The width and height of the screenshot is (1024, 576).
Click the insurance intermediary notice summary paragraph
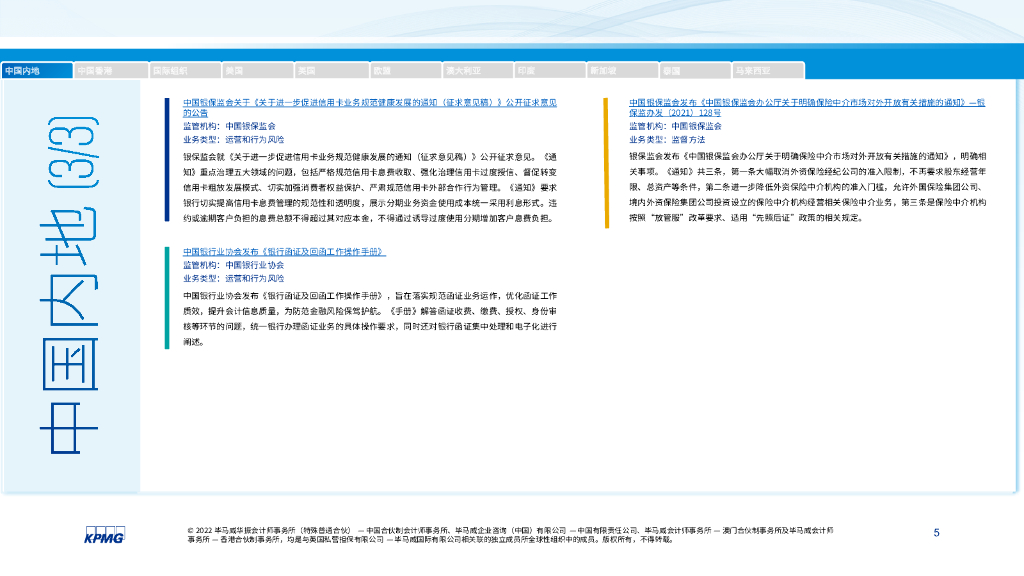(807, 187)
